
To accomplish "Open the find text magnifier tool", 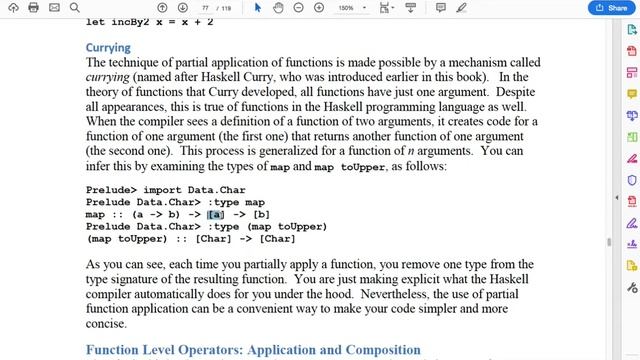I will tap(75, 7).
